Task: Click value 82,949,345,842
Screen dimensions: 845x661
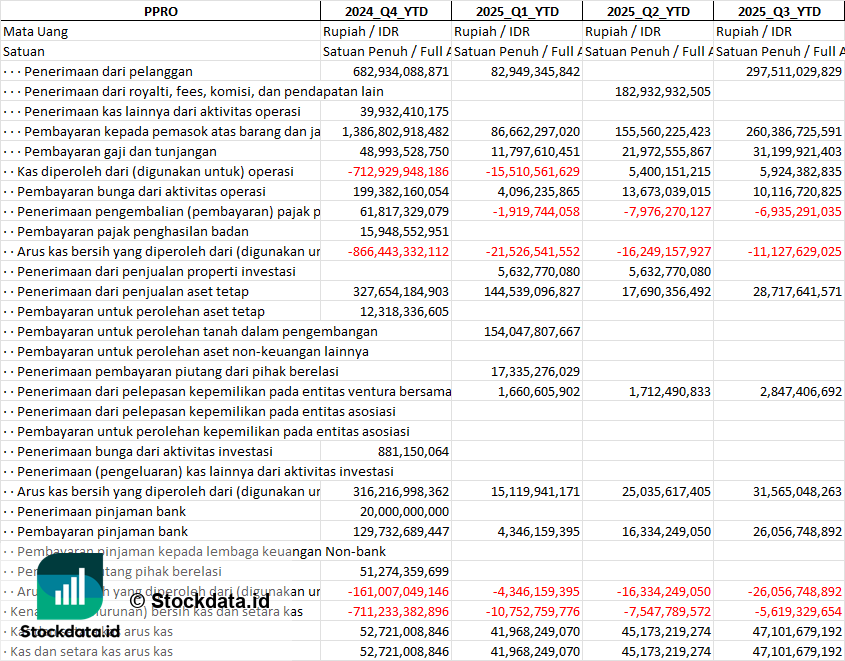Action: tap(535, 72)
